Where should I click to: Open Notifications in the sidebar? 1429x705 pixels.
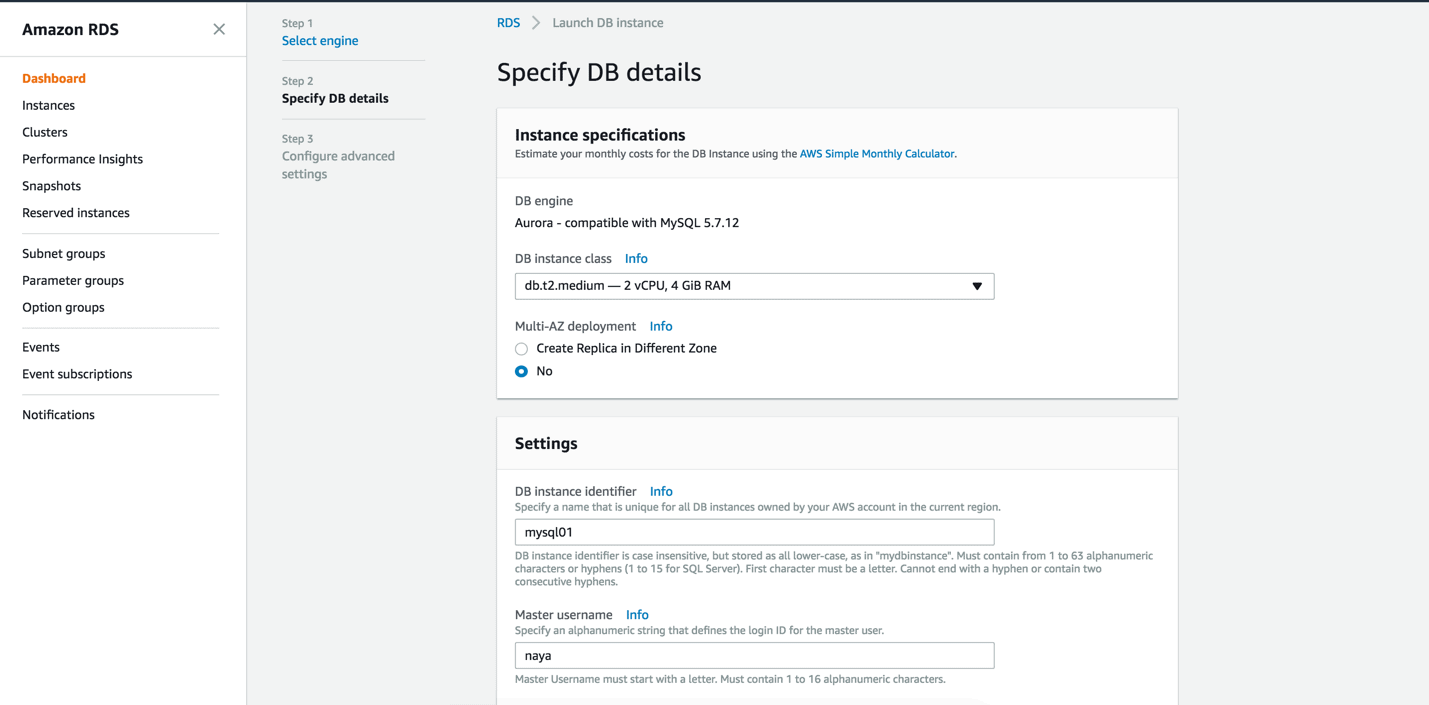[58, 415]
